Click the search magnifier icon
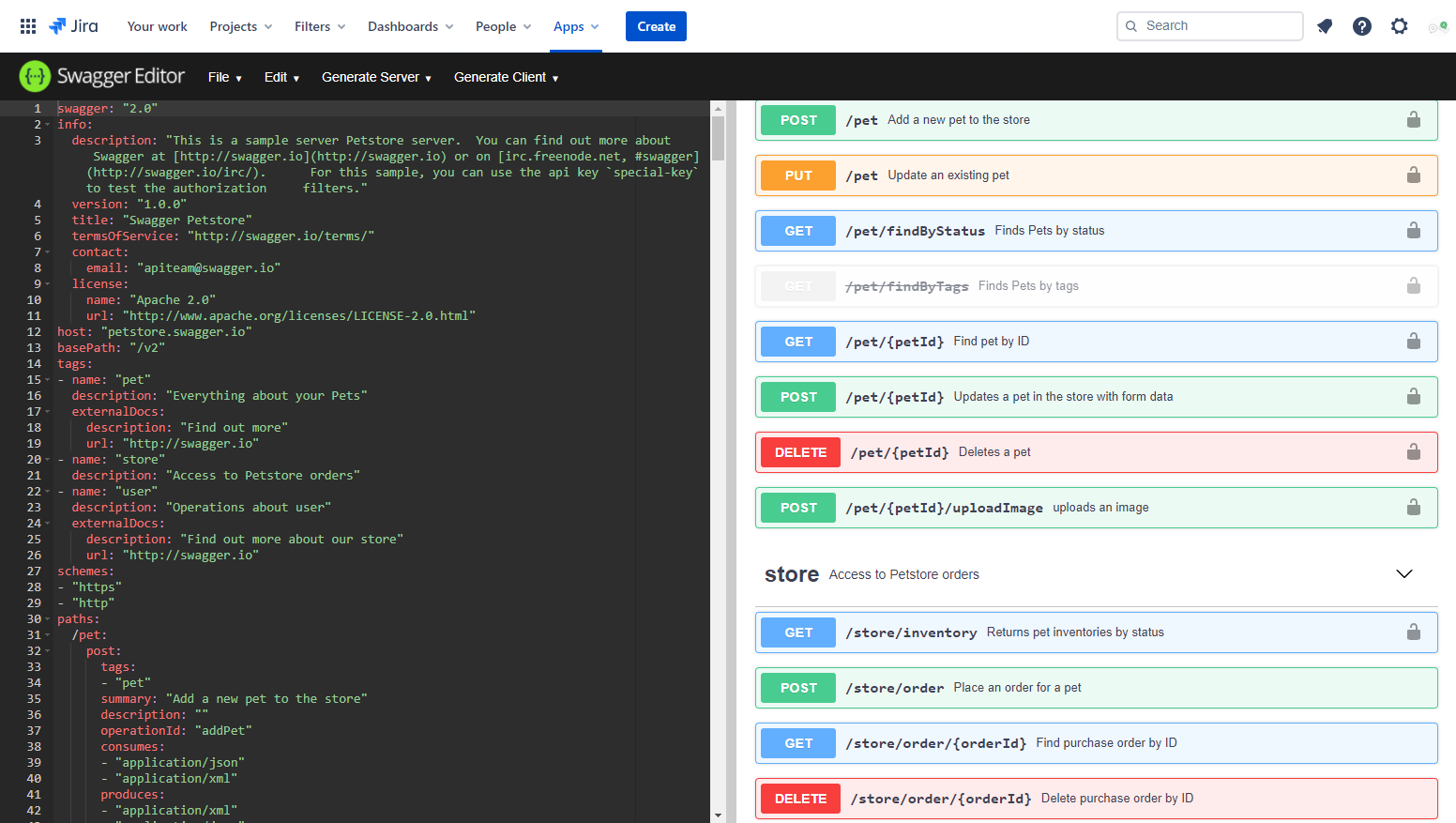The height and width of the screenshot is (823, 1456). coord(1131,26)
